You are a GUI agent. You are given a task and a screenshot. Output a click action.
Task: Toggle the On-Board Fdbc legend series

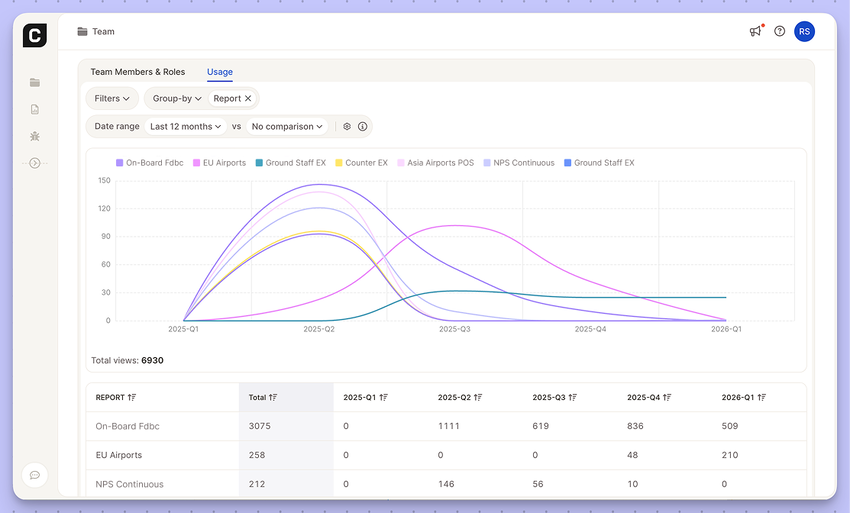tap(152, 163)
